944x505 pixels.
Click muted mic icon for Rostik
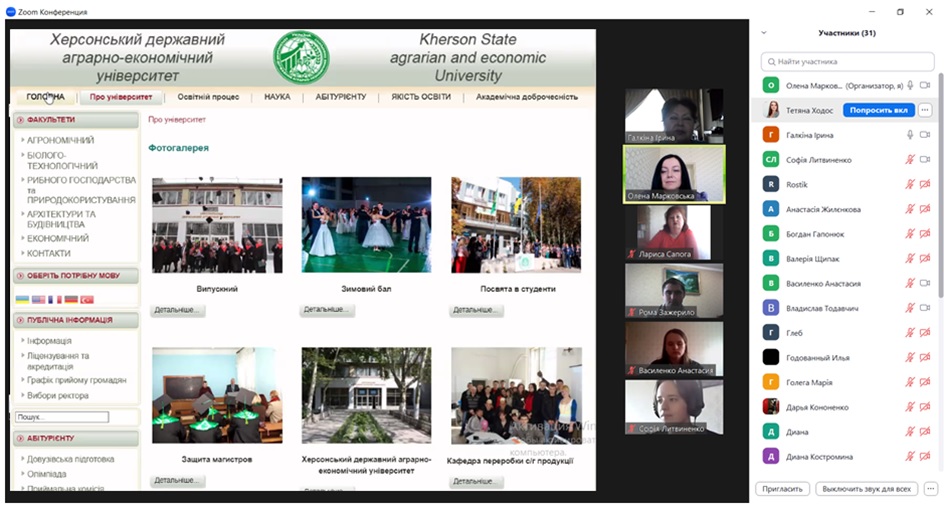point(910,184)
